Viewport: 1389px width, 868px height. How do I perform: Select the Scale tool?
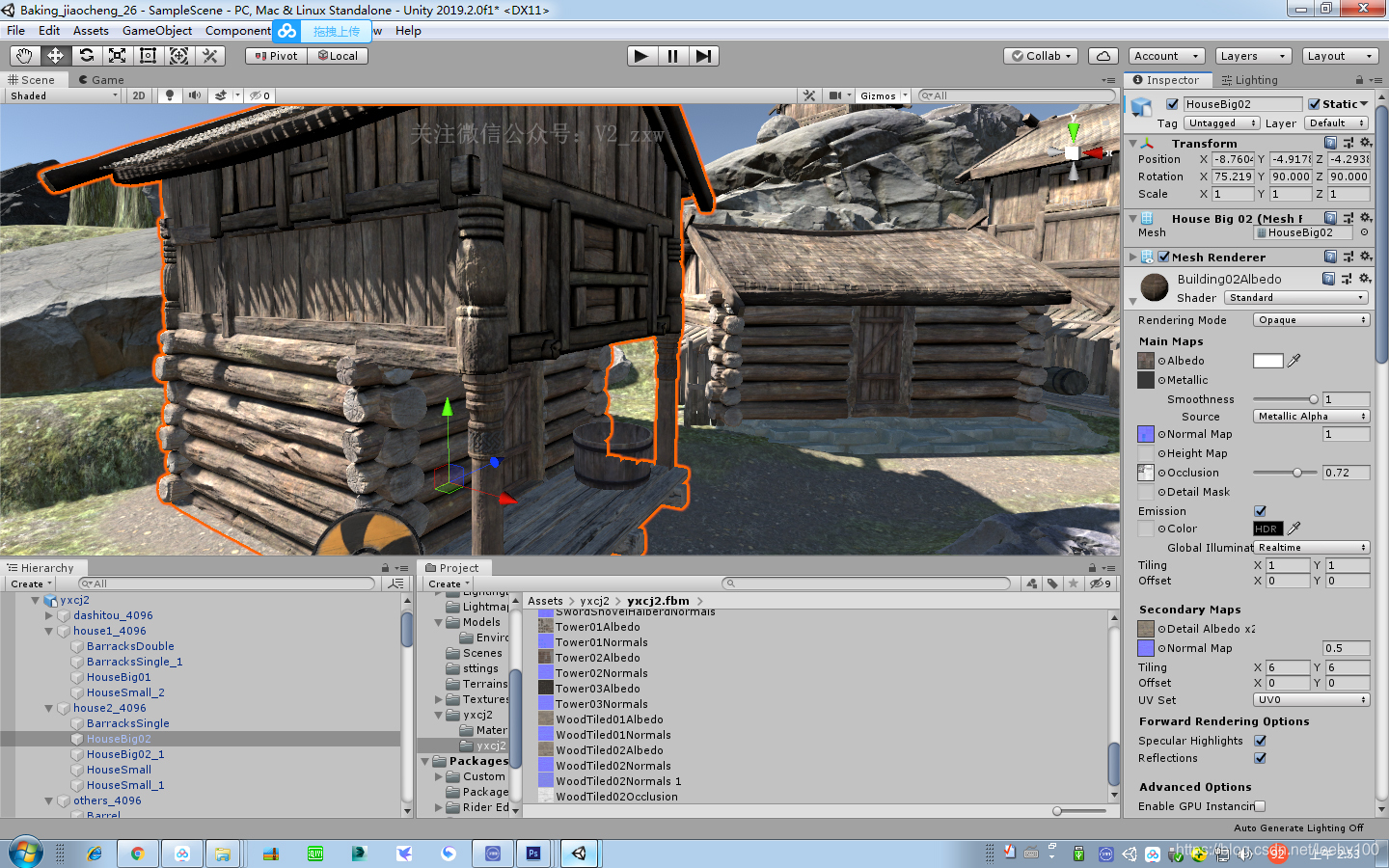[117, 56]
